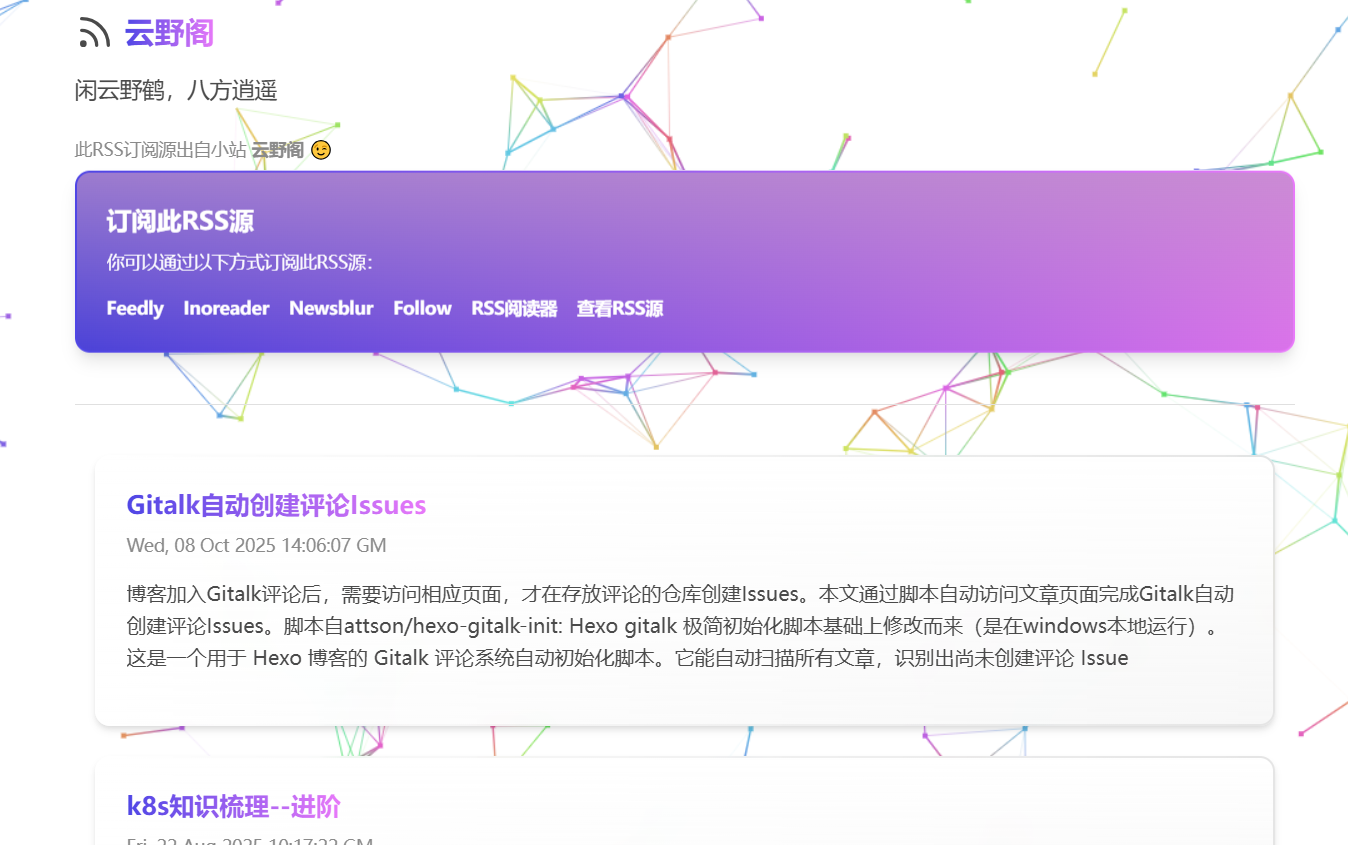Click the 订阅此RSS源 heading
The width and height of the screenshot is (1348, 845).
click(180, 221)
